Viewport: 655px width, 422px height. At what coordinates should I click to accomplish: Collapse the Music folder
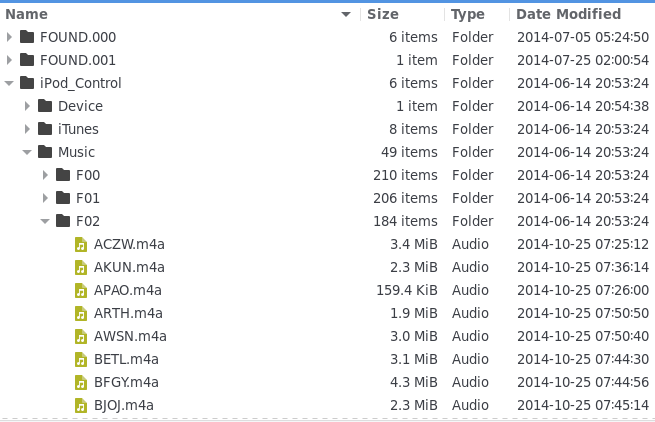pos(27,153)
